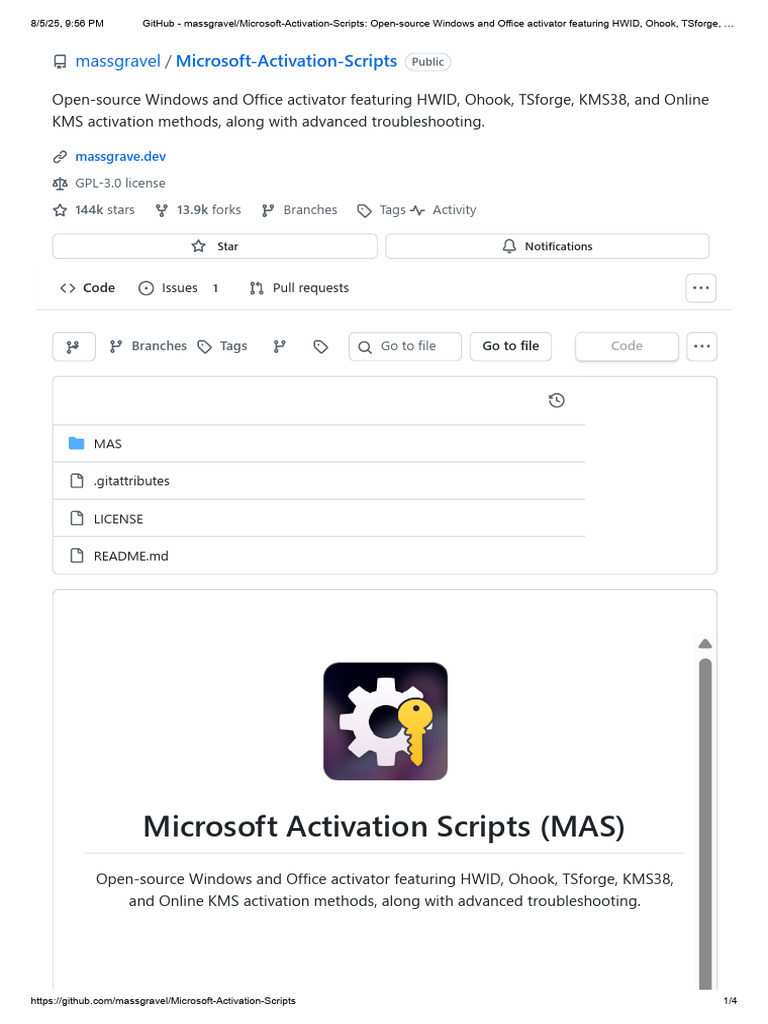Open the Code download dropdown button
768x1024 pixels.
coord(627,346)
